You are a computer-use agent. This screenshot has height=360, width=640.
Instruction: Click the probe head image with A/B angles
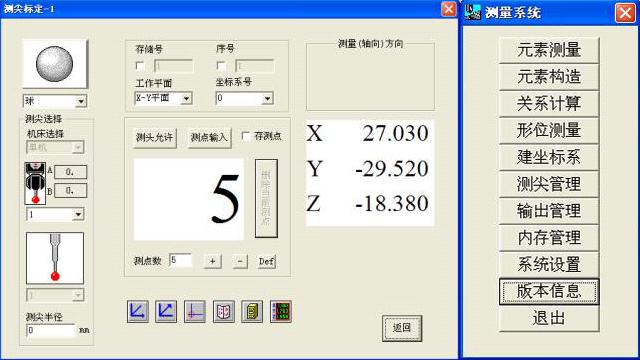click(35, 183)
